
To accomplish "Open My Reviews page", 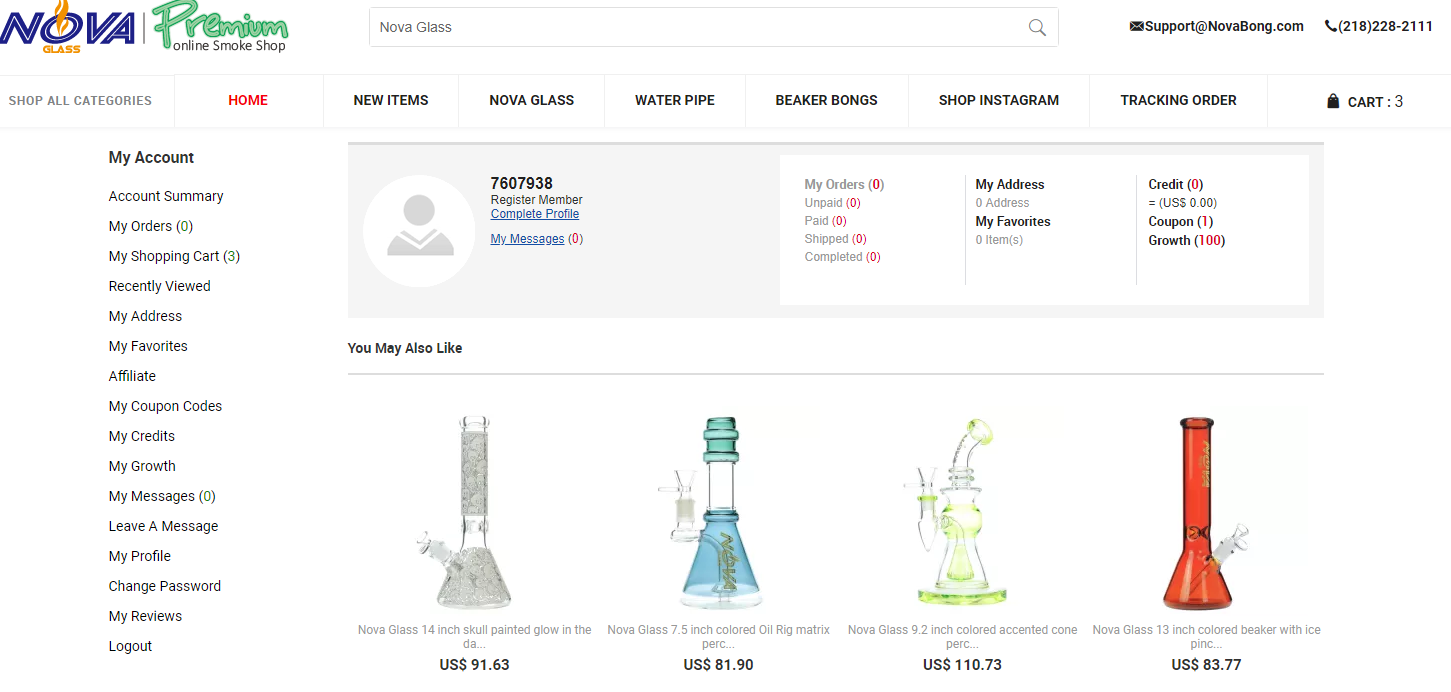I will [x=145, y=616].
